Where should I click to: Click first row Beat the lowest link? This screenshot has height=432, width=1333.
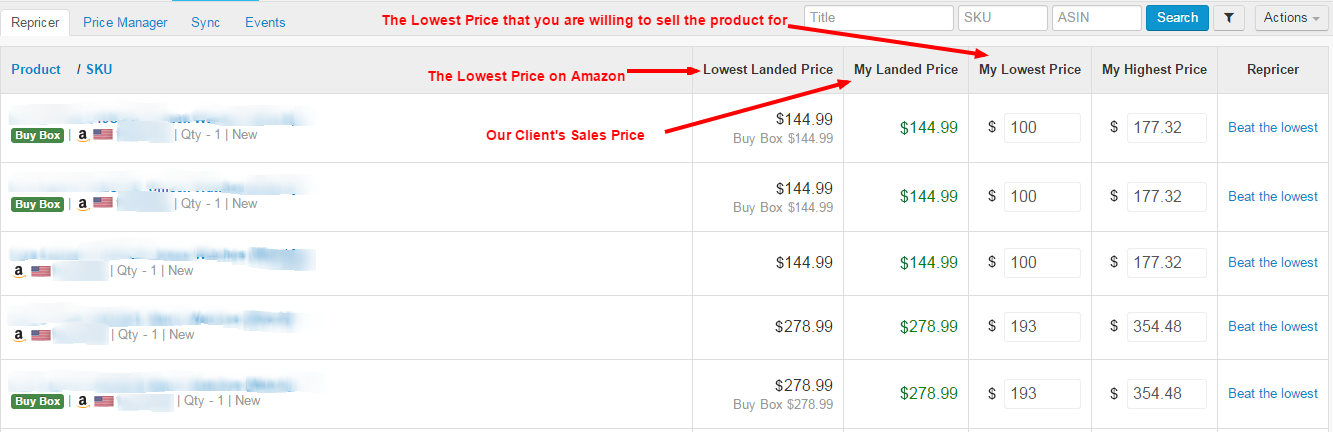pyautogui.click(x=1273, y=127)
